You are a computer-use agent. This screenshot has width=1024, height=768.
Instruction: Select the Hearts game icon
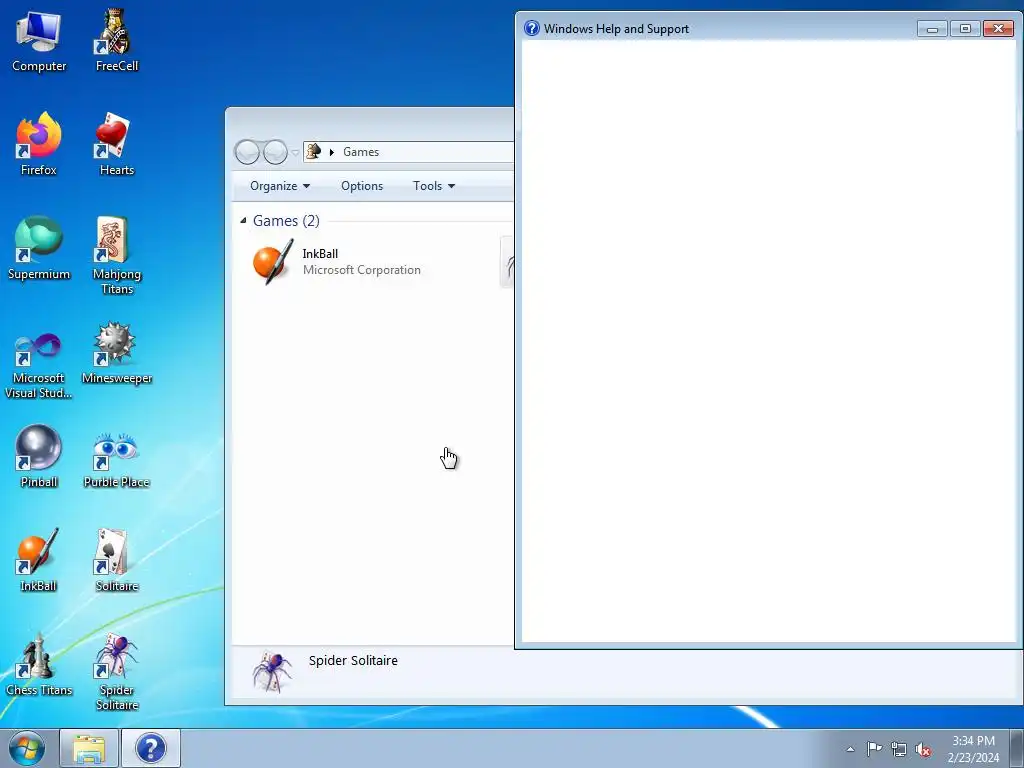[x=116, y=144]
